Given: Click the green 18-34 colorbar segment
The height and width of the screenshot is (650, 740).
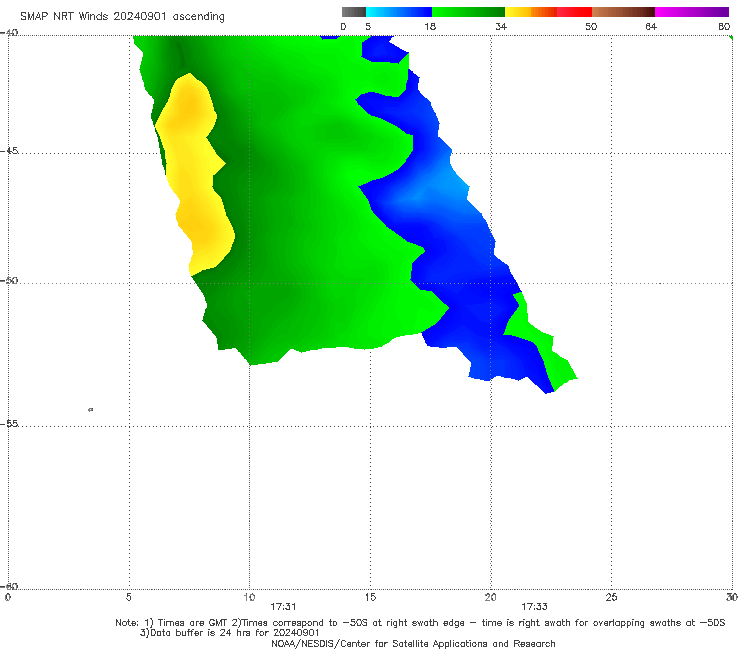Looking at the screenshot, I should tap(468, 12).
